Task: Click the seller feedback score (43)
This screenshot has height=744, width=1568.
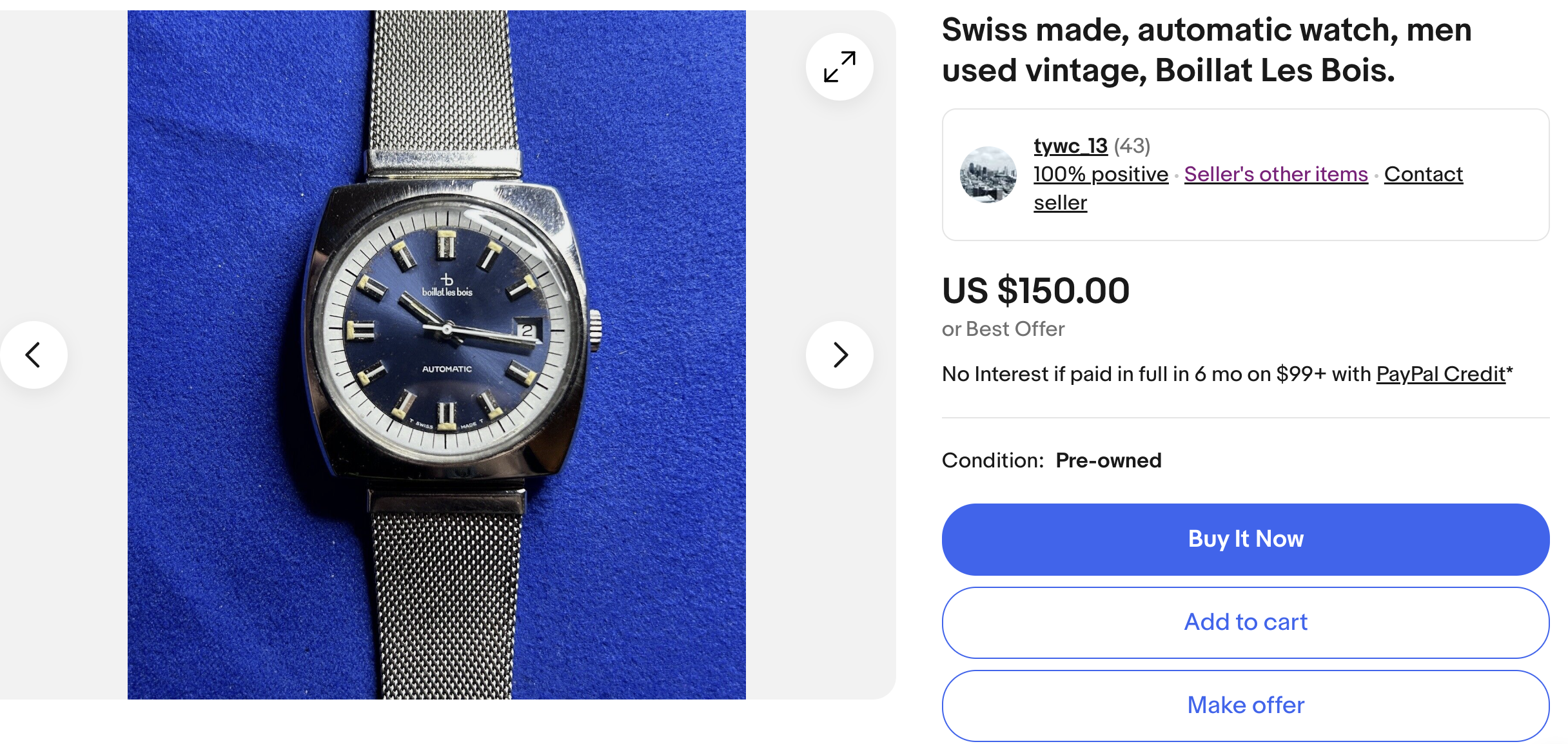Action: [x=1132, y=146]
